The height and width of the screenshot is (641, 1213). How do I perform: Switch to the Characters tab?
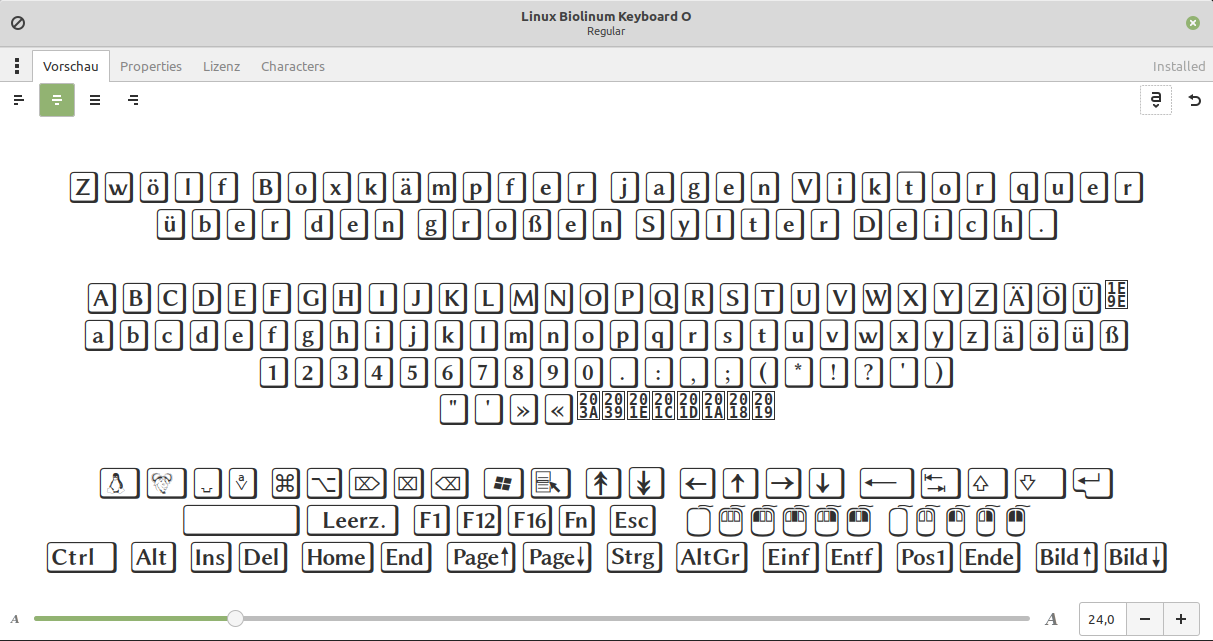[x=292, y=66]
